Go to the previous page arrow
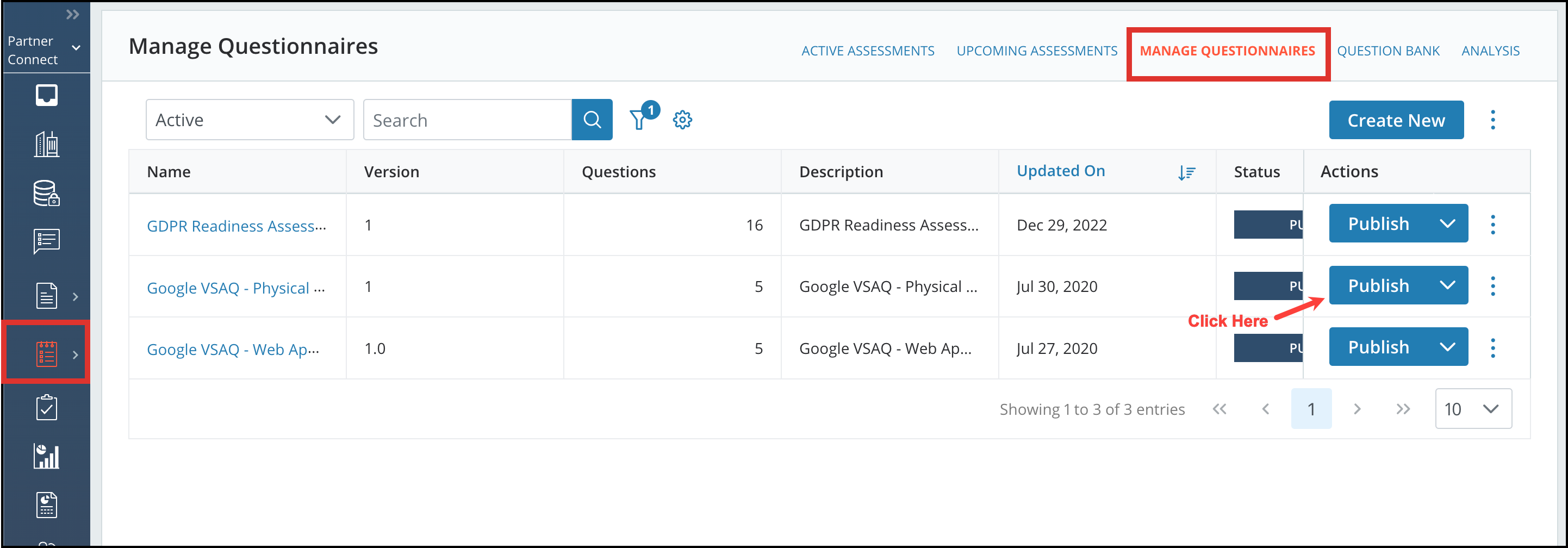The image size is (1568, 548). pyautogui.click(x=1266, y=409)
